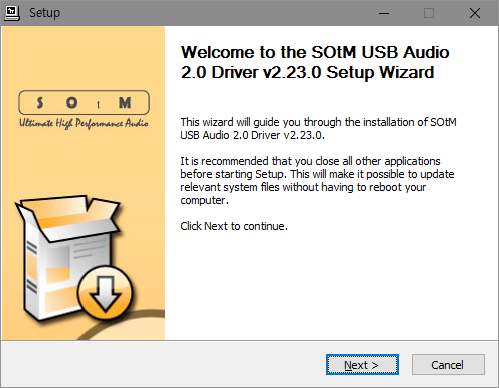Abort installation with the Cancel button

click(x=448, y=365)
